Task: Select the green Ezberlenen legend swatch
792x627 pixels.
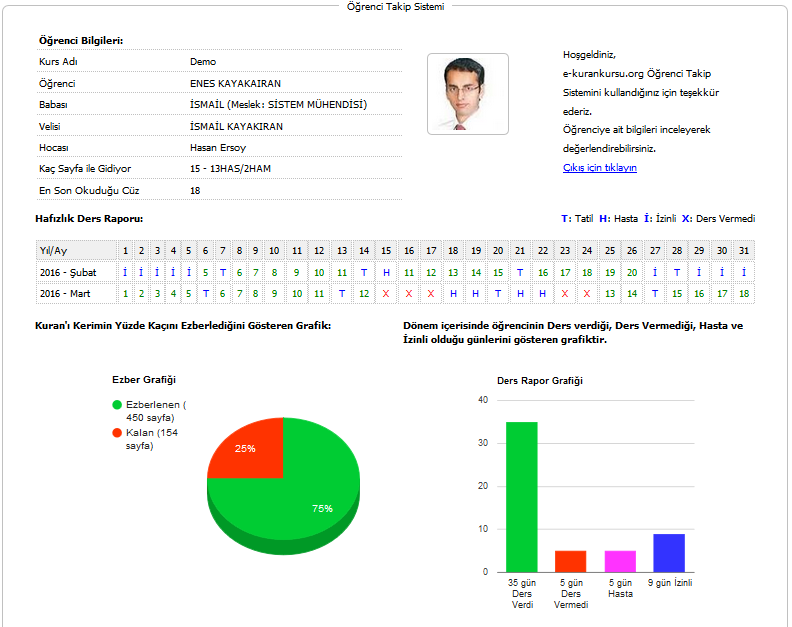Action: coord(118,405)
